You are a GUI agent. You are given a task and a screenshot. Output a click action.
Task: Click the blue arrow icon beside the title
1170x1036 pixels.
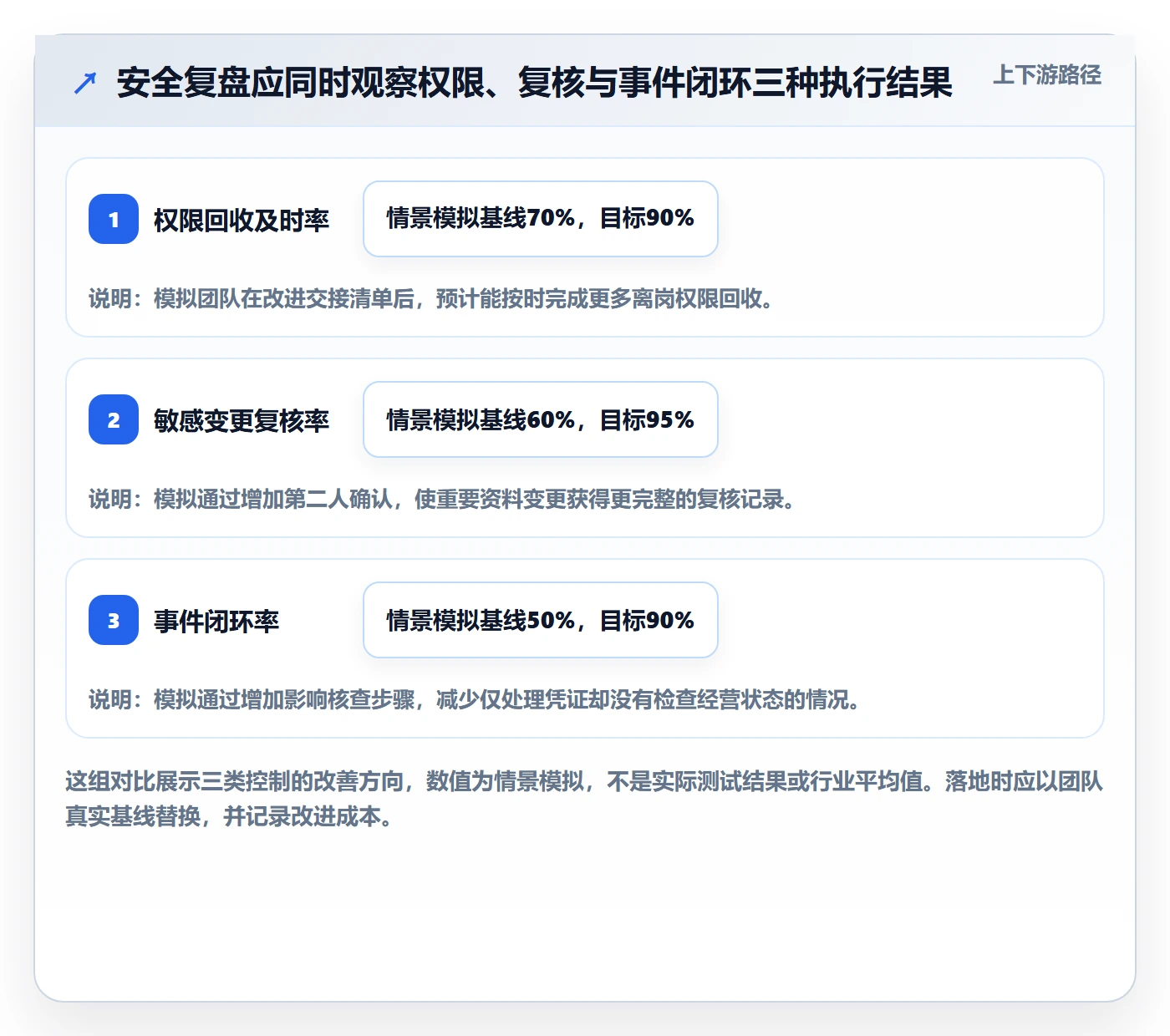click(85, 83)
